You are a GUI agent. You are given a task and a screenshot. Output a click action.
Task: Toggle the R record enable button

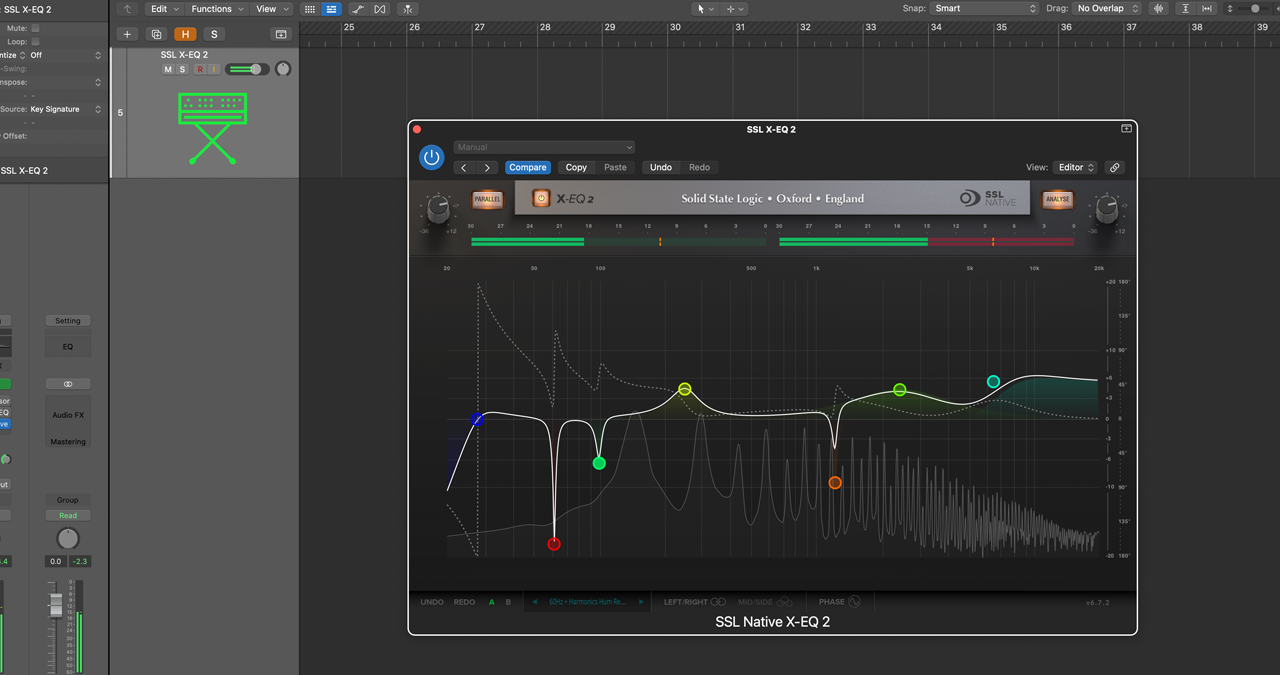tap(199, 69)
